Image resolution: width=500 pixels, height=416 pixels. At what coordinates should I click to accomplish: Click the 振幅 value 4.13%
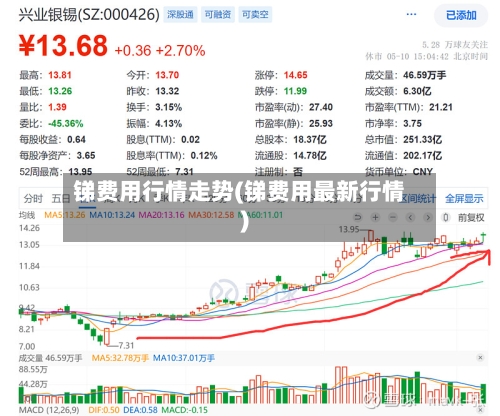(169, 124)
